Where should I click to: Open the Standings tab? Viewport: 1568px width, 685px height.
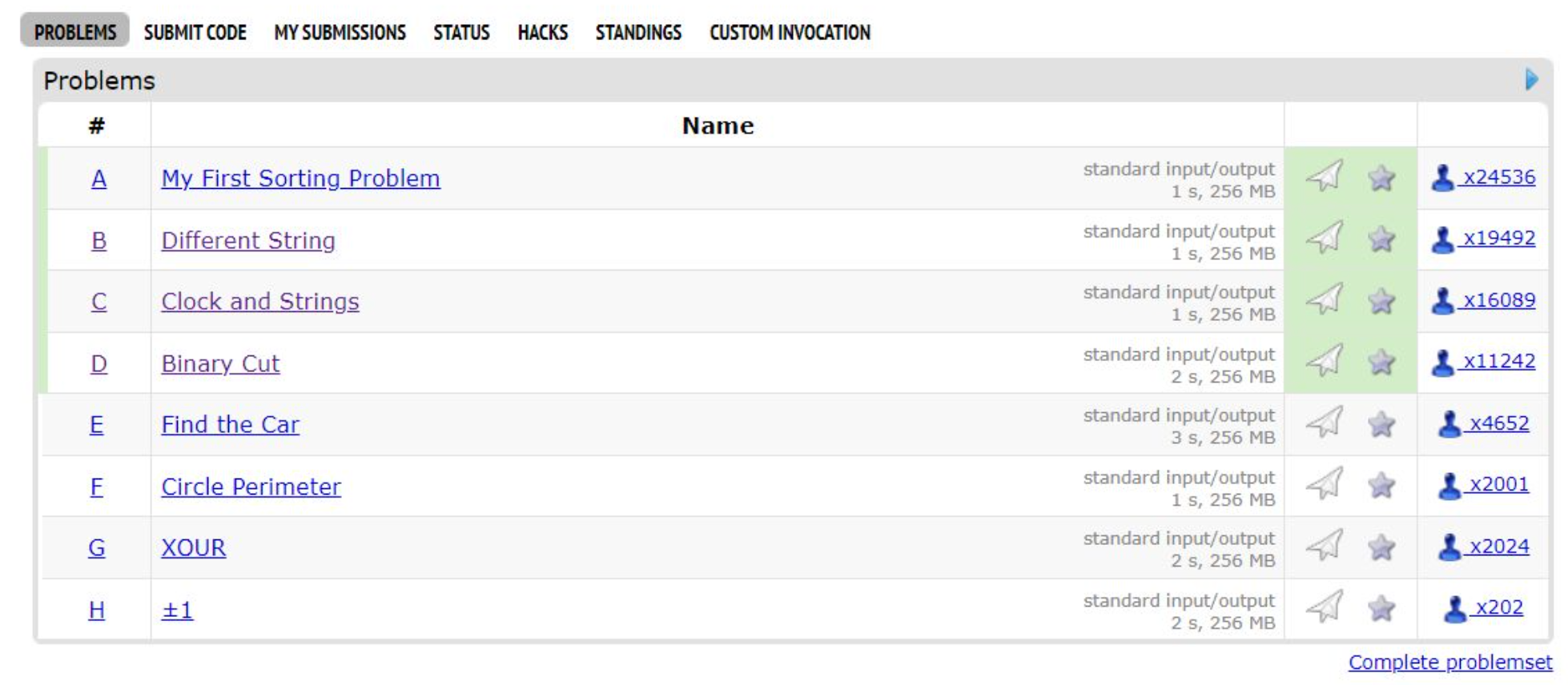pyautogui.click(x=638, y=32)
